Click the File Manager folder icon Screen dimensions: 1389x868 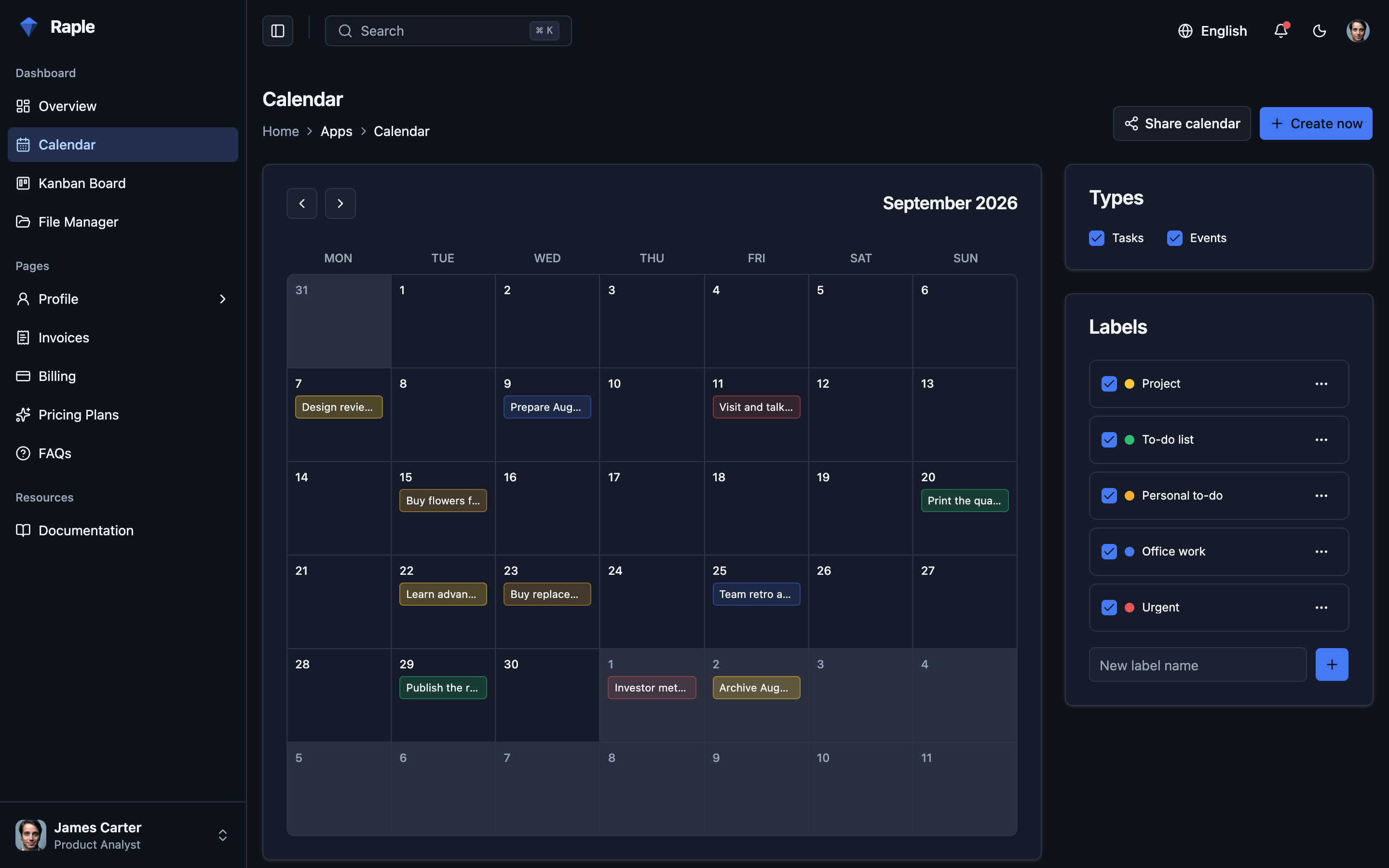(23, 222)
